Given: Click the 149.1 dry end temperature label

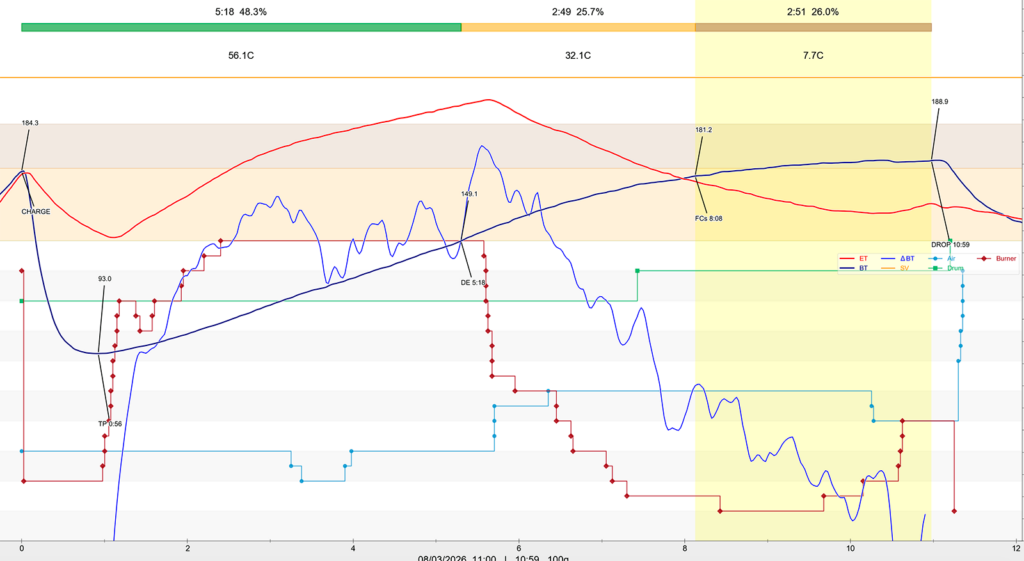Looking at the screenshot, I should pos(470,194).
